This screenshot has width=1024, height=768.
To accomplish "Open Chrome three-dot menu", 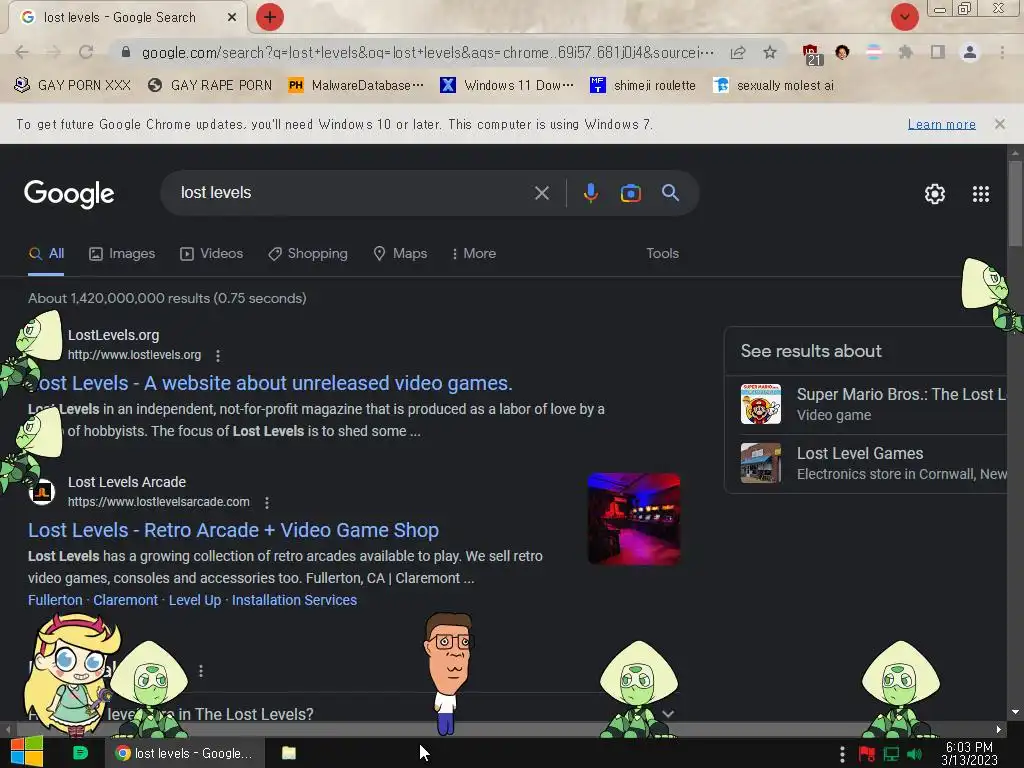I will [1002, 52].
